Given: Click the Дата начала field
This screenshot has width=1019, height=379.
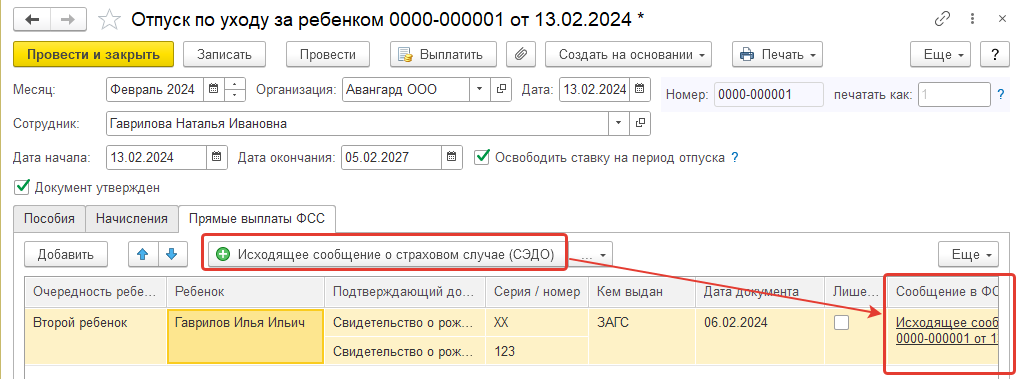Looking at the screenshot, I should tap(156, 157).
